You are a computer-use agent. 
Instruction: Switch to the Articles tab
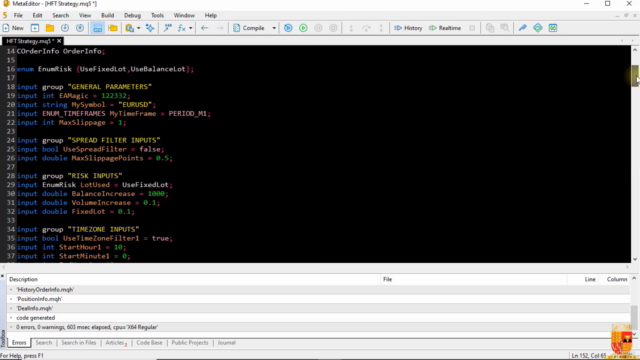116,342
